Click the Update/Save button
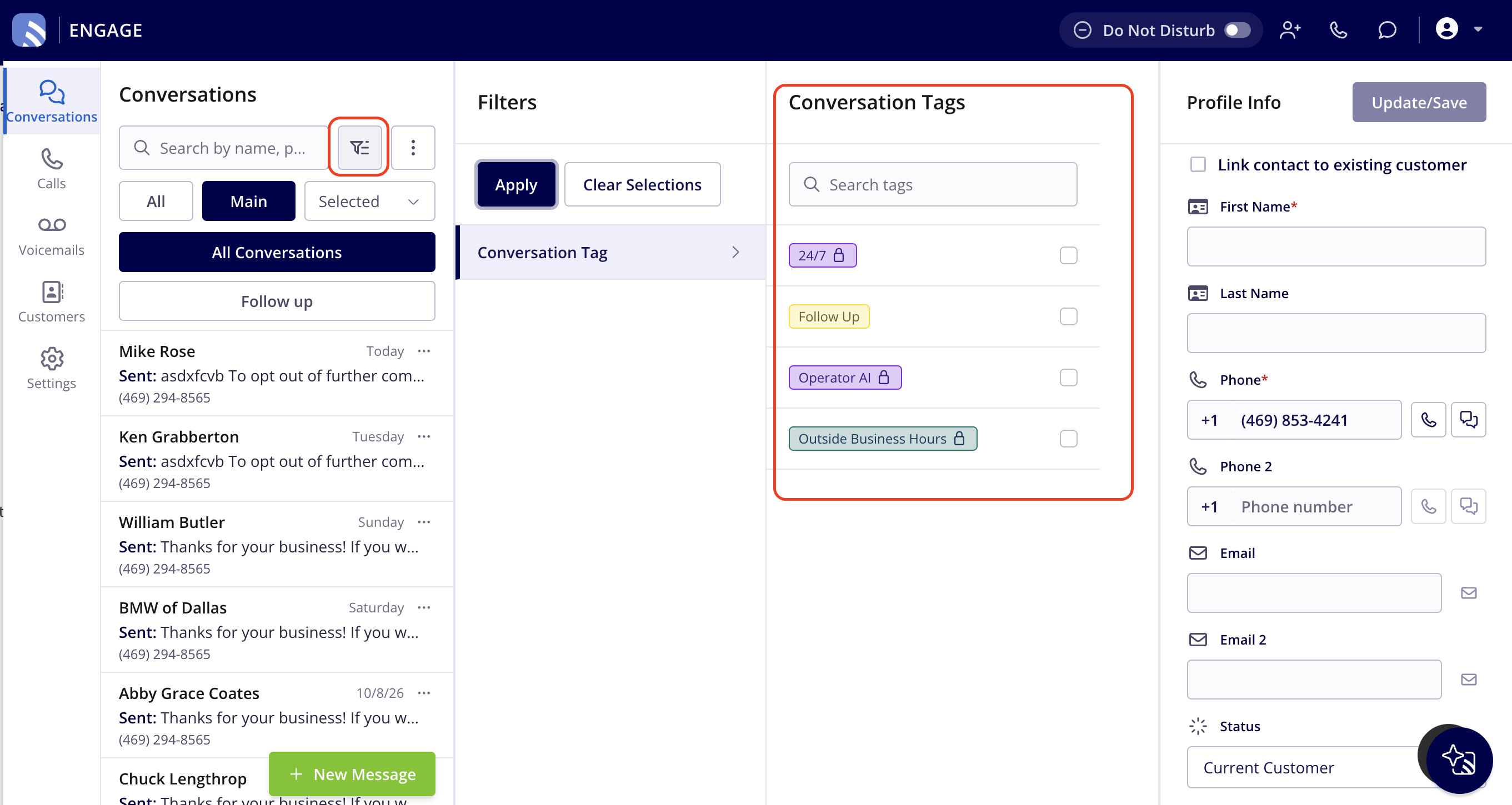The height and width of the screenshot is (805, 1512). [1419, 102]
